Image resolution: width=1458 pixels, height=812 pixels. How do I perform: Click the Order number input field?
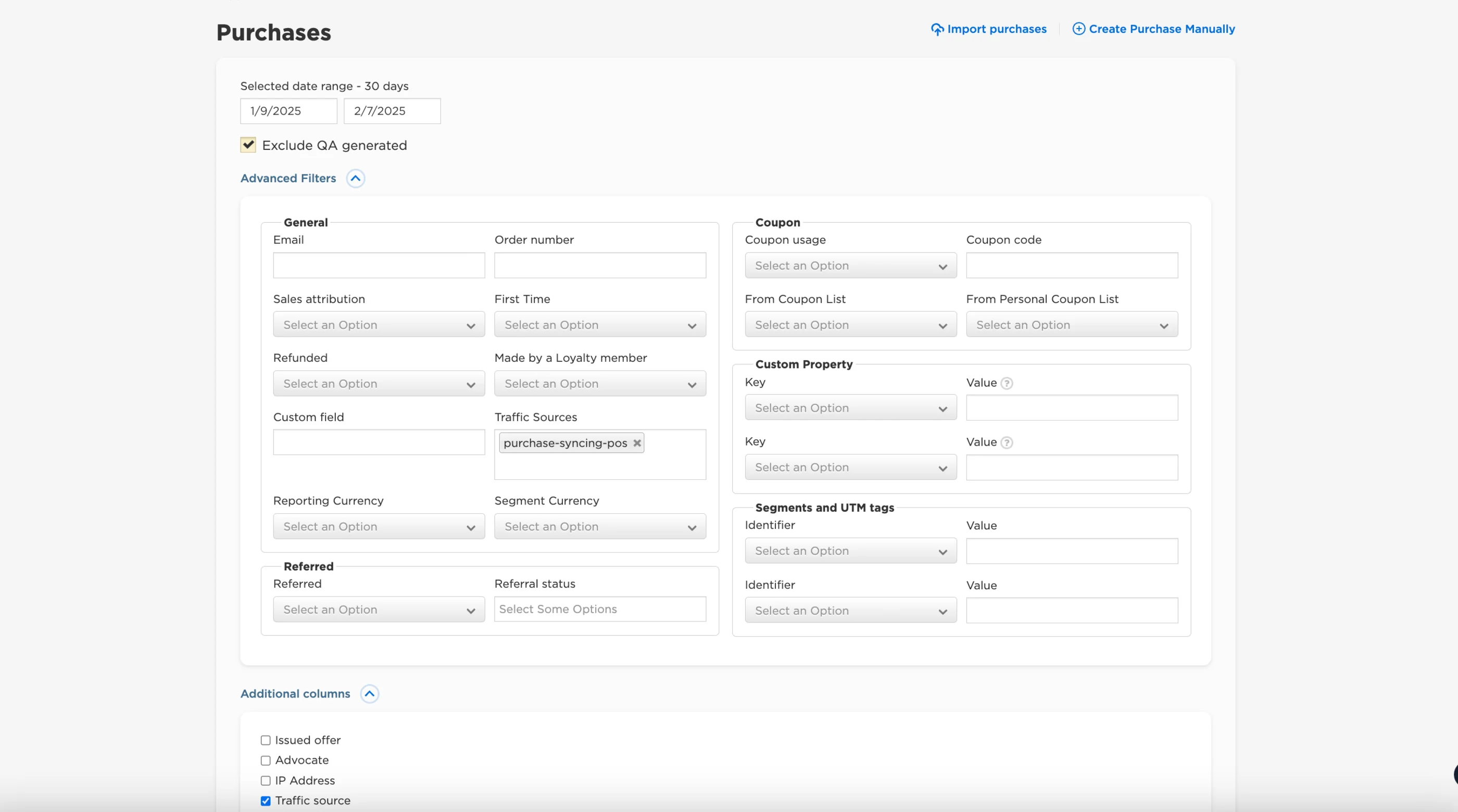pyautogui.click(x=600, y=265)
